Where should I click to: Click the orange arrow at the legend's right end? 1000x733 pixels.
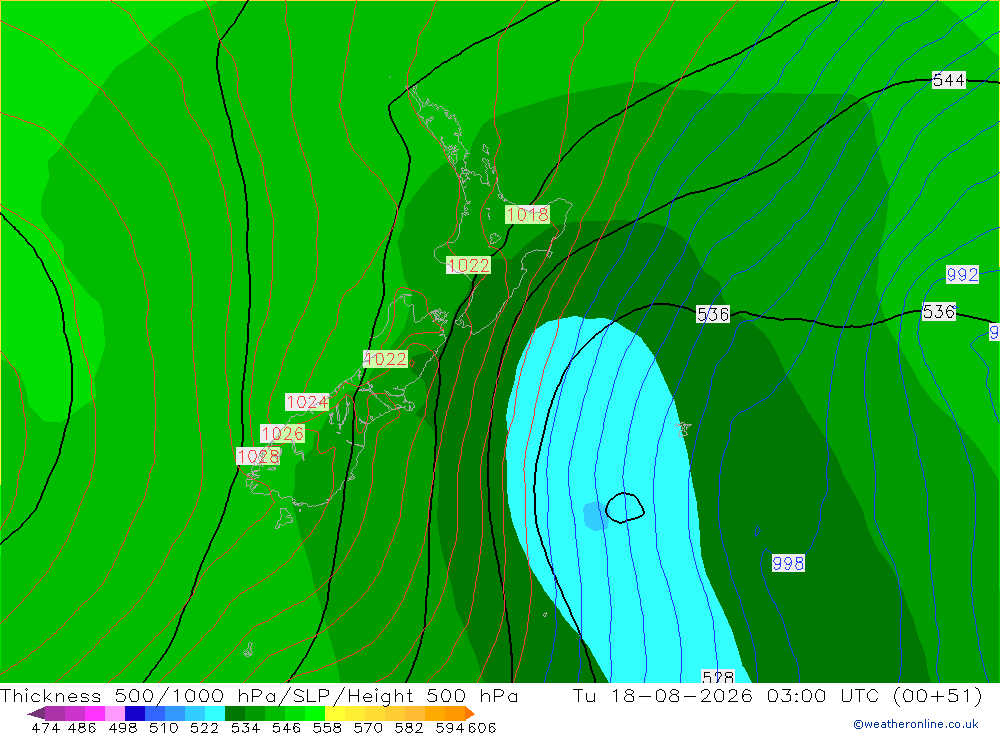coord(470,713)
